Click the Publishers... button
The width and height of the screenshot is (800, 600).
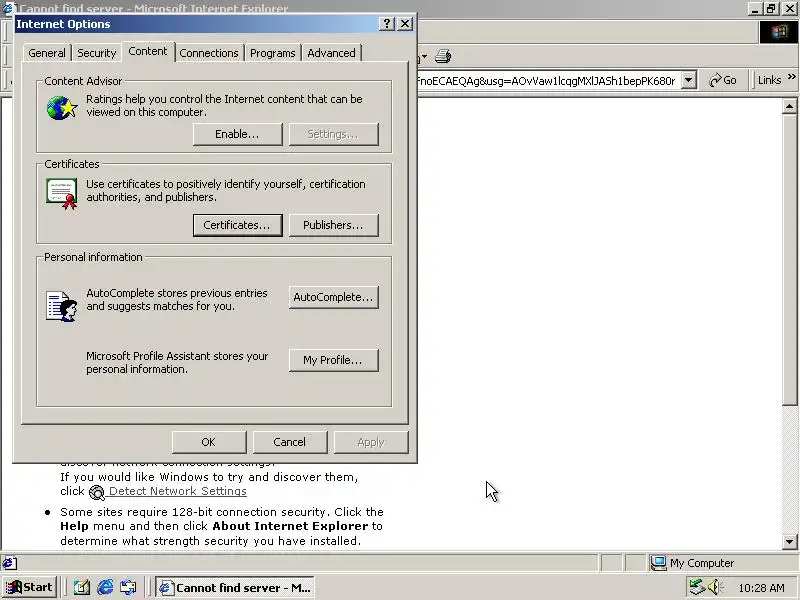click(334, 225)
